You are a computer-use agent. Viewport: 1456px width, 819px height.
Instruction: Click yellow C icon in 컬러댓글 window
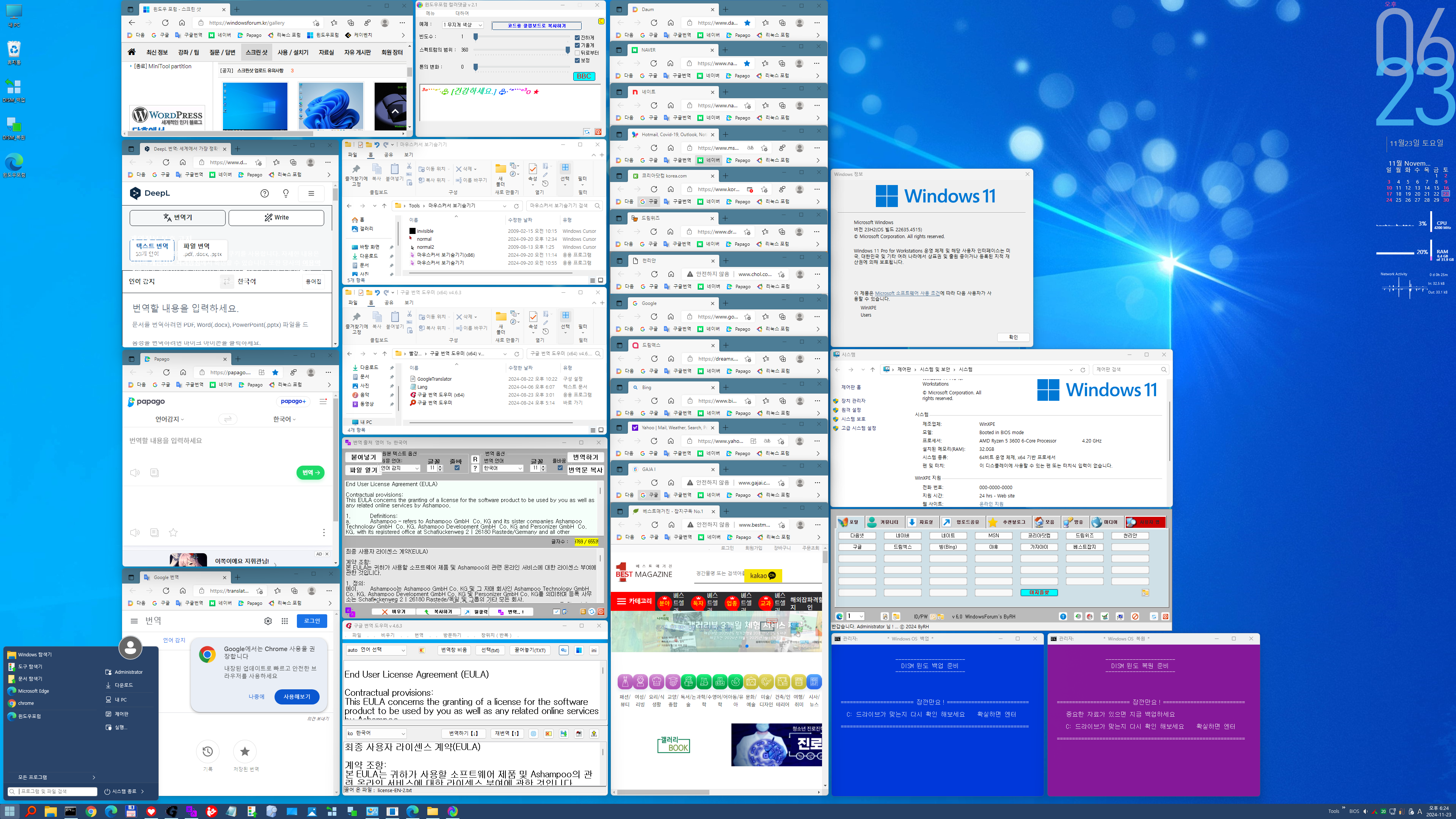pos(601,22)
